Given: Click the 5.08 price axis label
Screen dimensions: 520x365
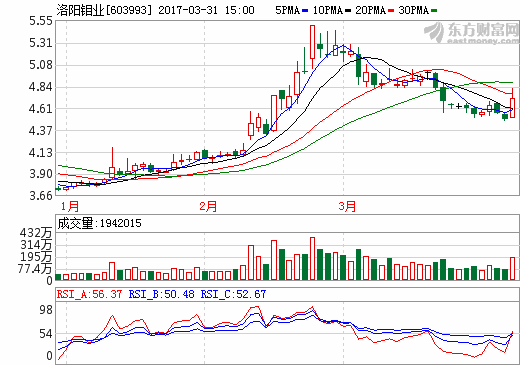Looking at the screenshot, I should tap(41, 65).
